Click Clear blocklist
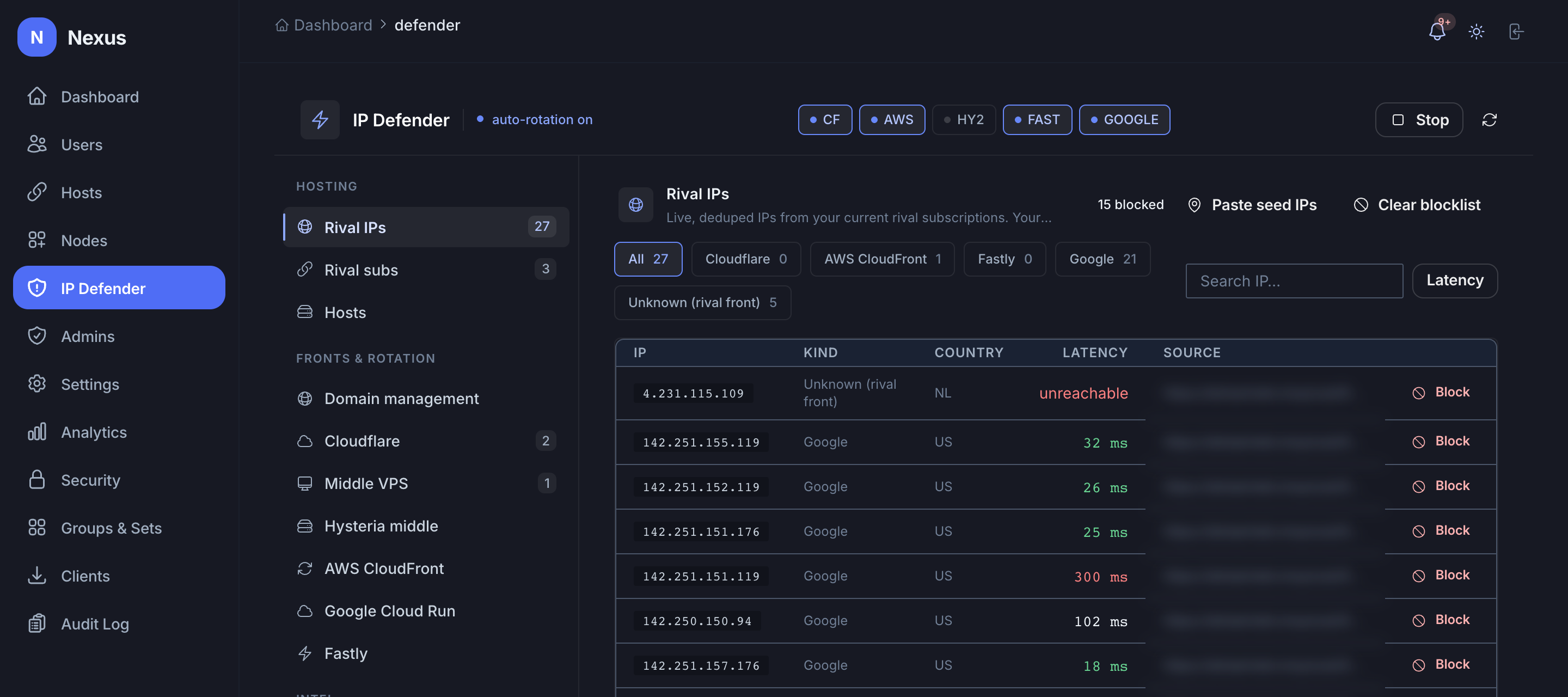 pos(1417,205)
